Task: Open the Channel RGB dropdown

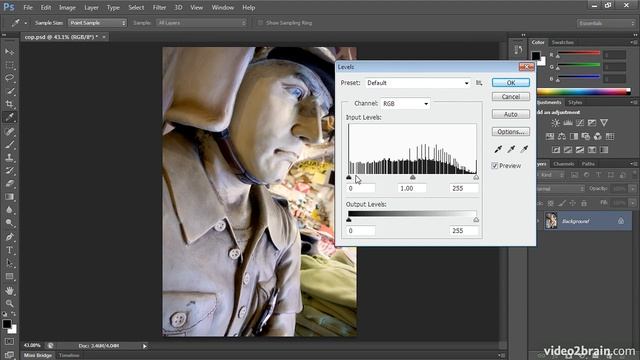Action: pos(405,104)
